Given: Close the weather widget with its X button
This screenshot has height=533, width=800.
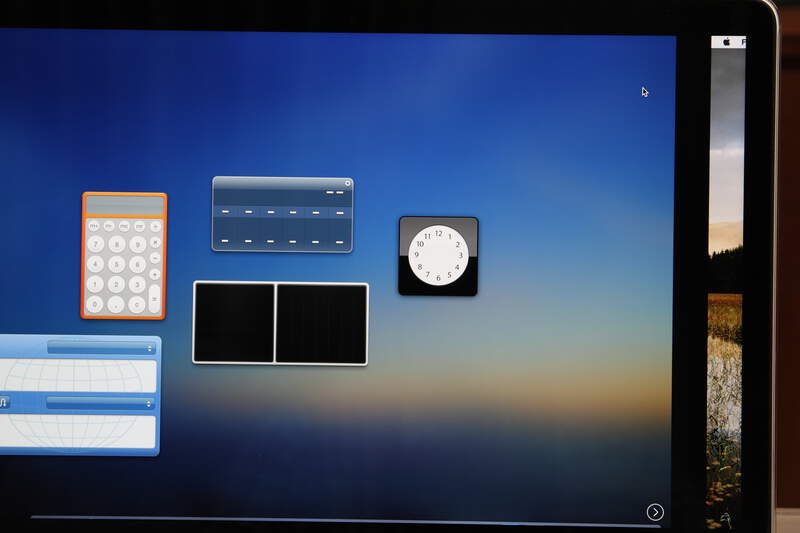Looking at the screenshot, I should [x=348, y=183].
